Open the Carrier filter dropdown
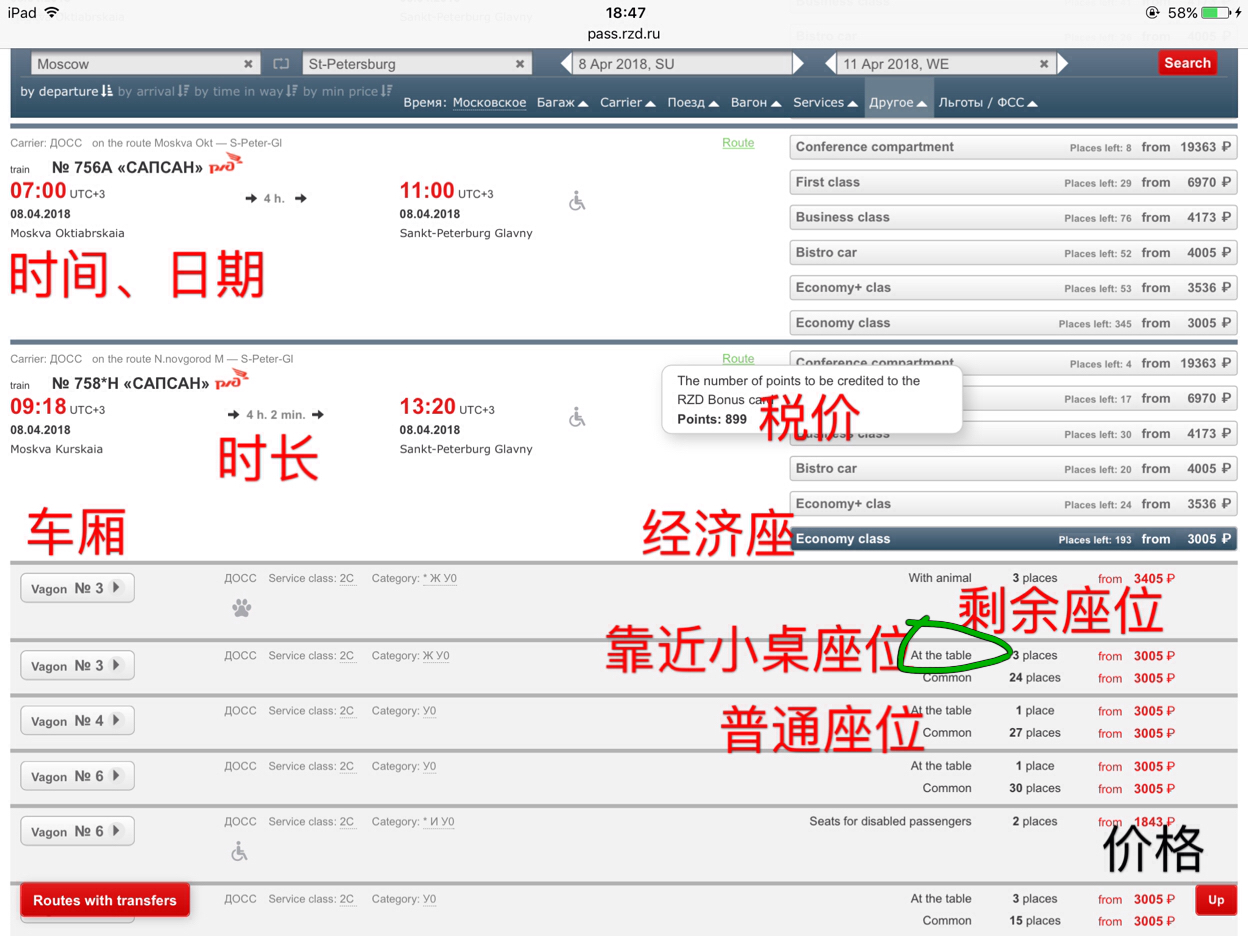The image size is (1248, 936). (628, 102)
